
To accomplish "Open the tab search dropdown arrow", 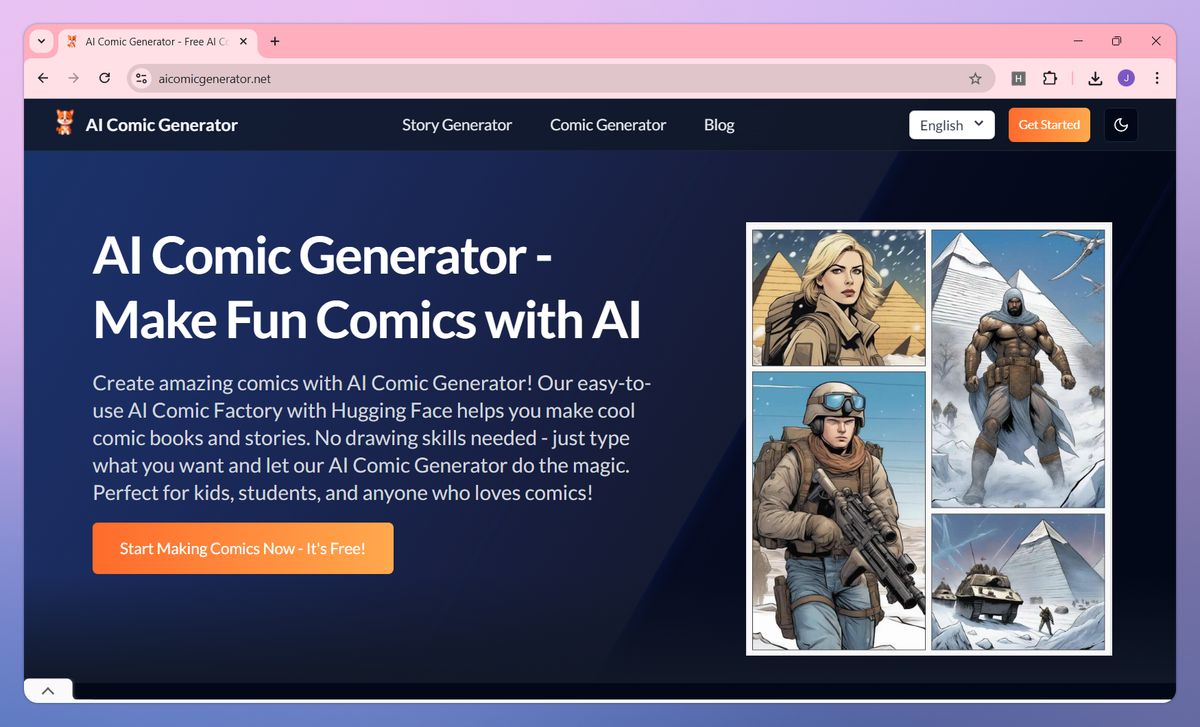I will tap(40, 41).
